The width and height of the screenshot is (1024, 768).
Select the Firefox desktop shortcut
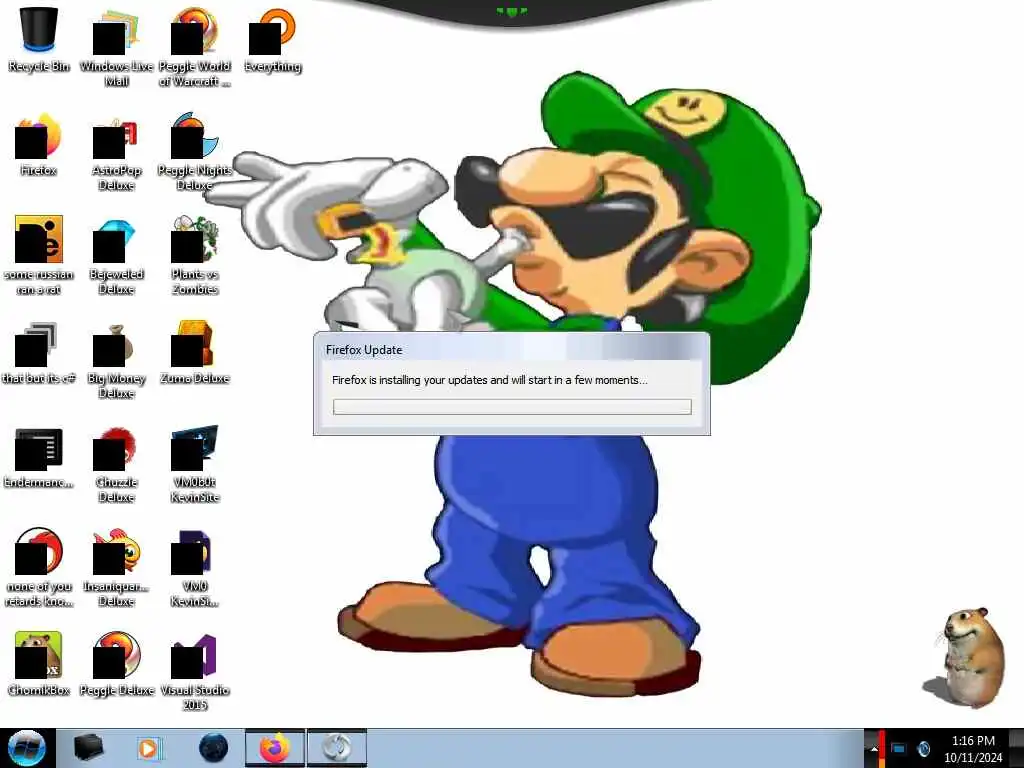coord(39,144)
